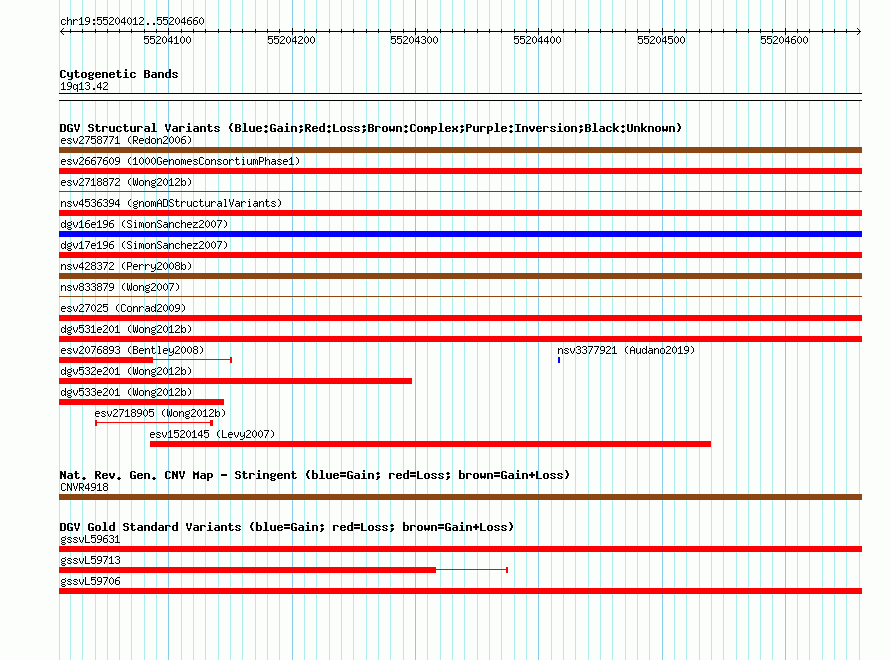Click the DGV Structural Variants track title
The height and width of the screenshot is (660, 890).
coord(371,128)
